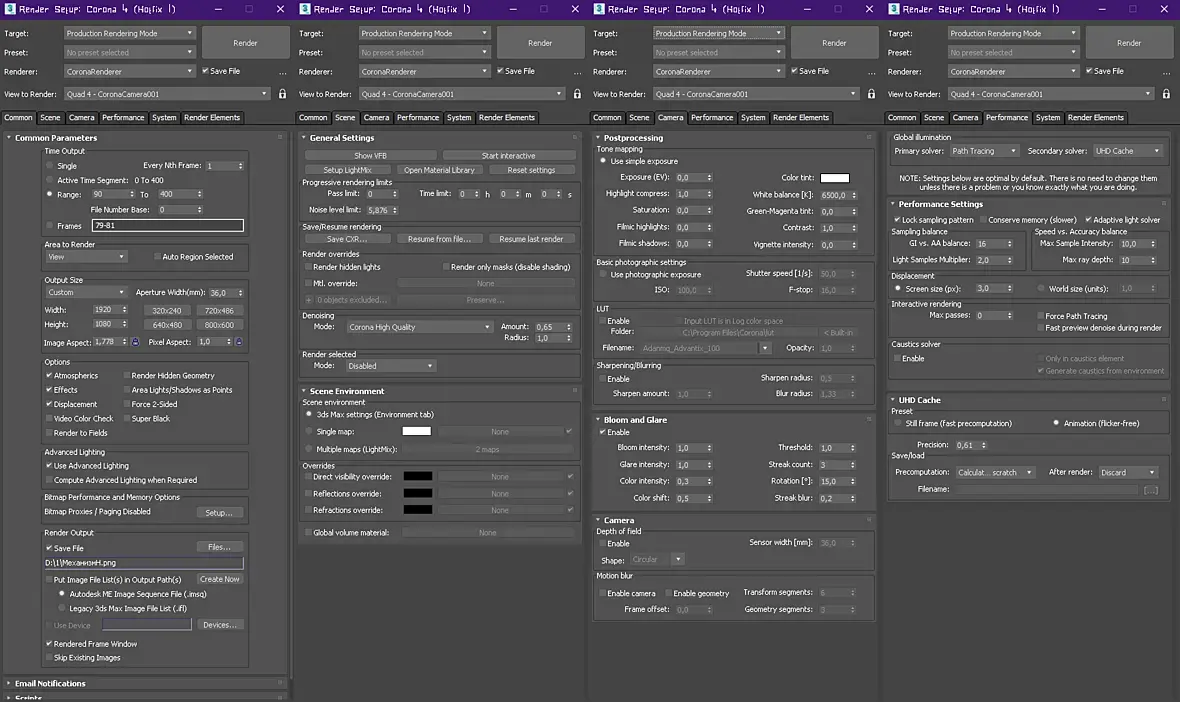Open Secondary solver UHD Cache dropdown
Viewport: 1180px width, 702px height.
coord(1127,151)
